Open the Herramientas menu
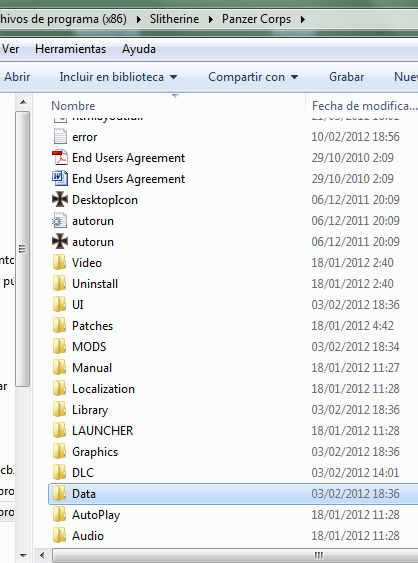The height and width of the screenshot is (563, 418). tap(70, 49)
